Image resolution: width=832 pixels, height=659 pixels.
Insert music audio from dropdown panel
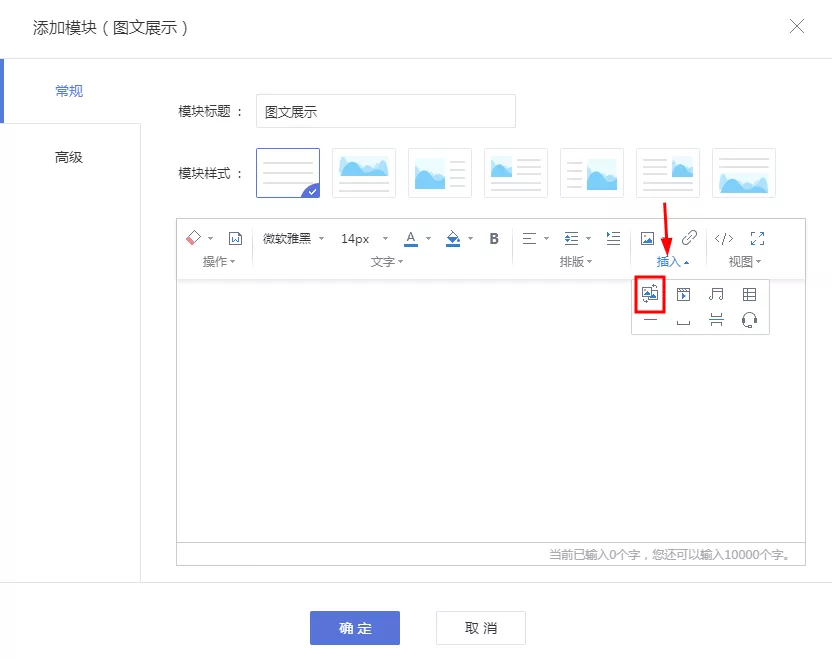pos(716,294)
